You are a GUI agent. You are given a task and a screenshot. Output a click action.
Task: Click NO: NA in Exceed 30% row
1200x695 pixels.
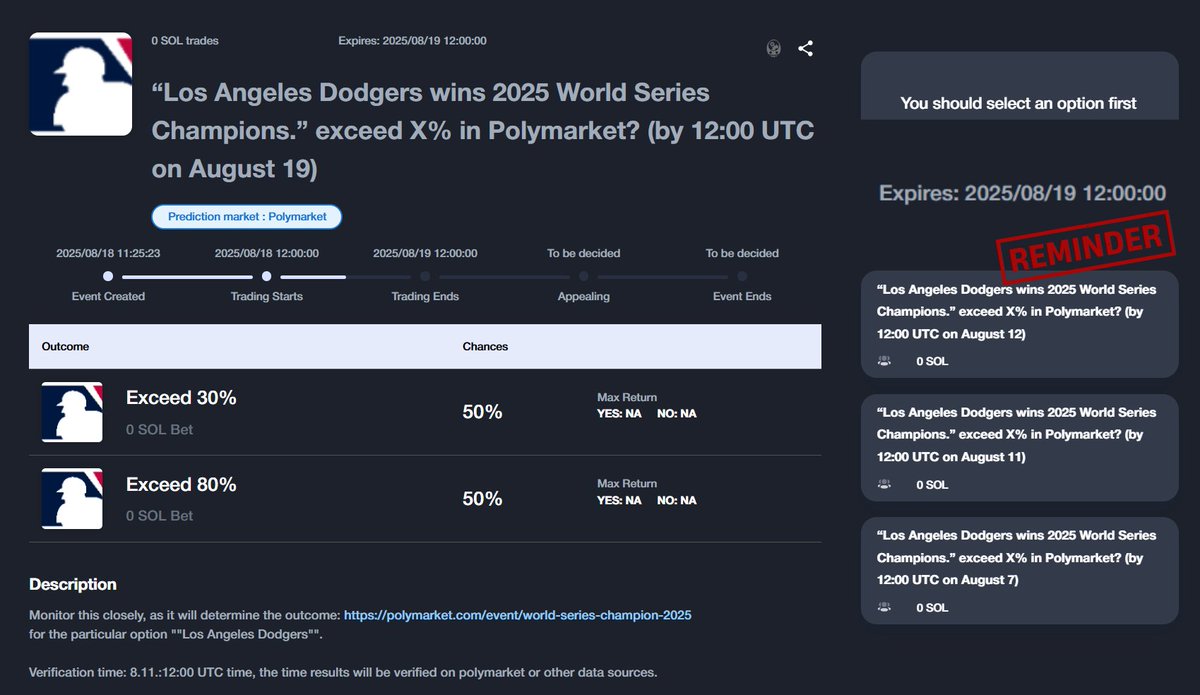pos(677,413)
